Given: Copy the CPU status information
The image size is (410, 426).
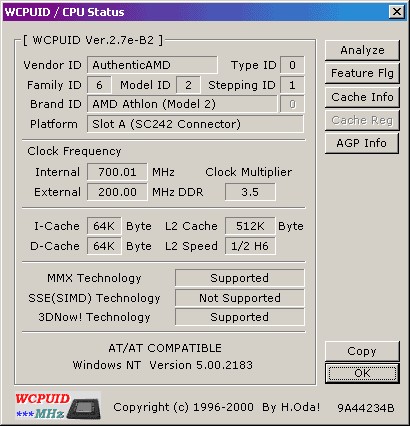Looking at the screenshot, I should (362, 351).
